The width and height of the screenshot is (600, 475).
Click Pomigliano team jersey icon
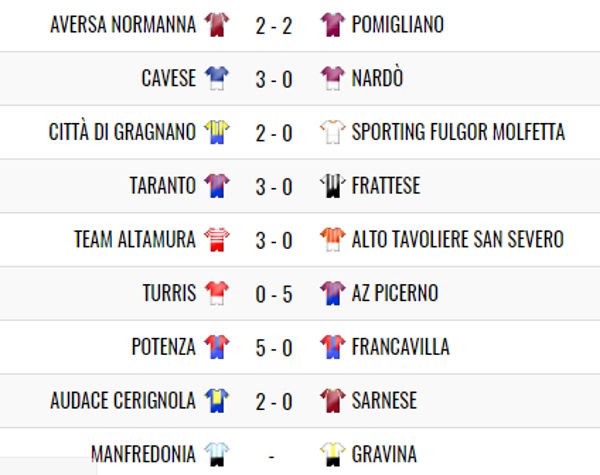pyautogui.click(x=332, y=25)
